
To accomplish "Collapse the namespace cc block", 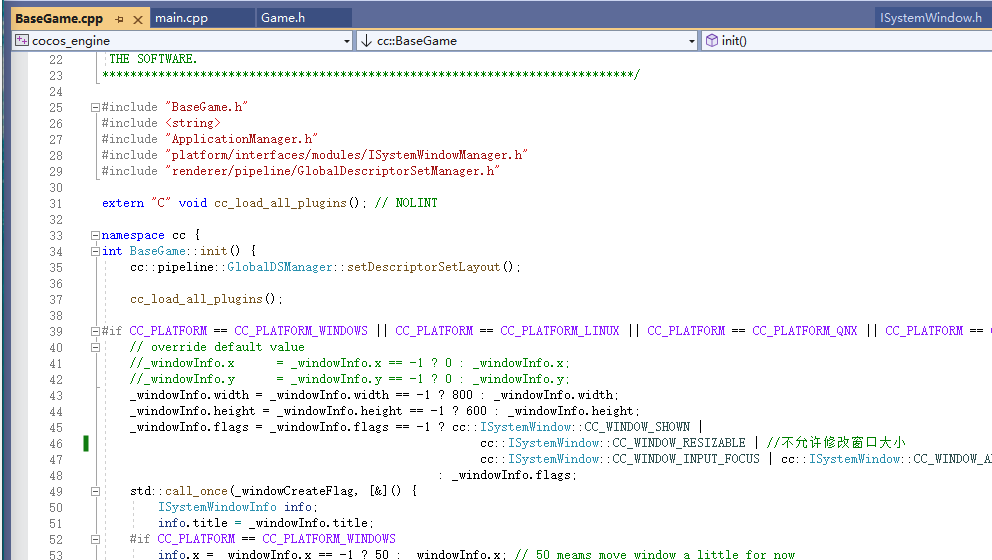I will [x=95, y=235].
